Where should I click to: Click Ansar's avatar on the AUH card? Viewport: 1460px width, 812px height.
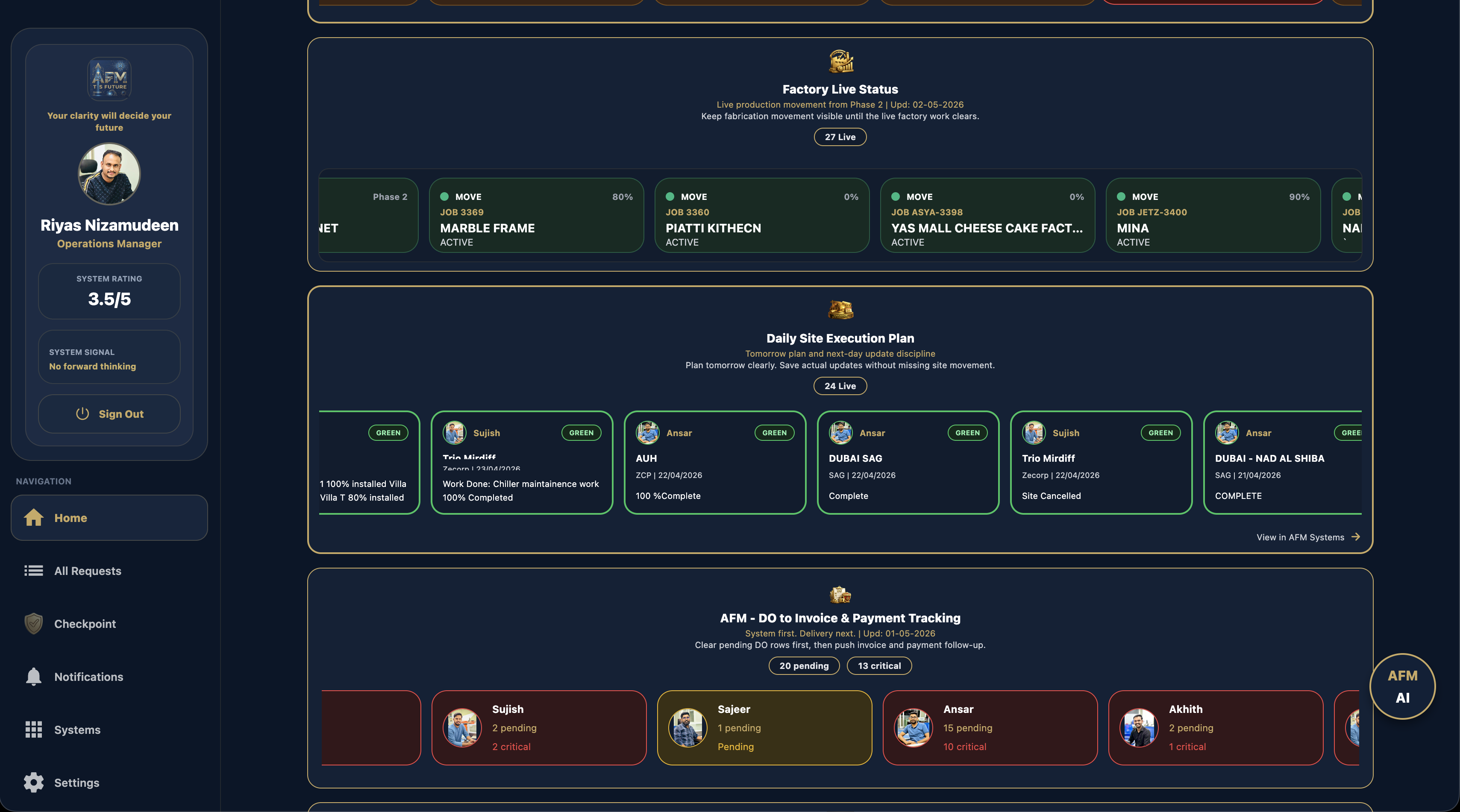click(647, 432)
